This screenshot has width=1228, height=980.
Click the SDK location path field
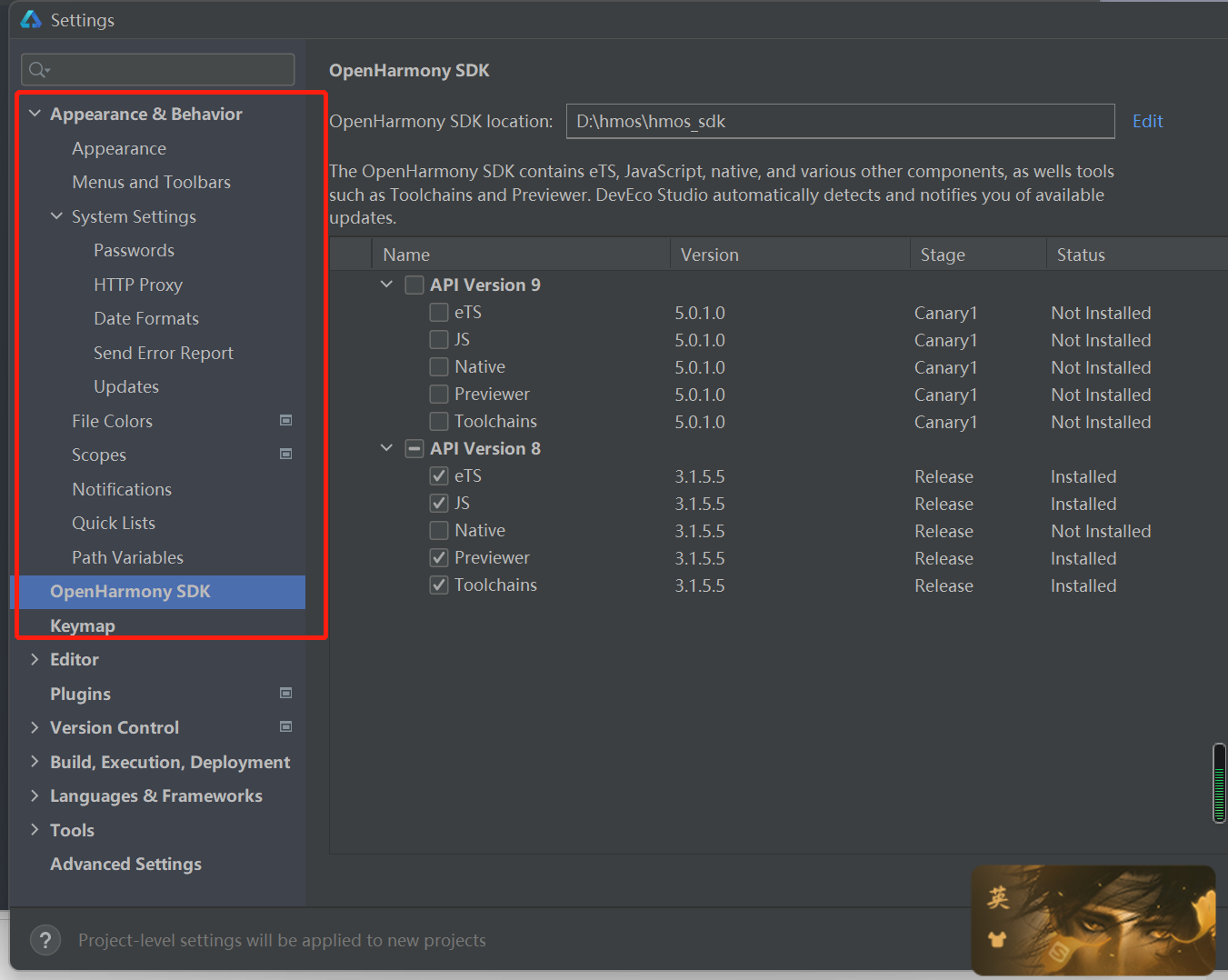pos(840,121)
